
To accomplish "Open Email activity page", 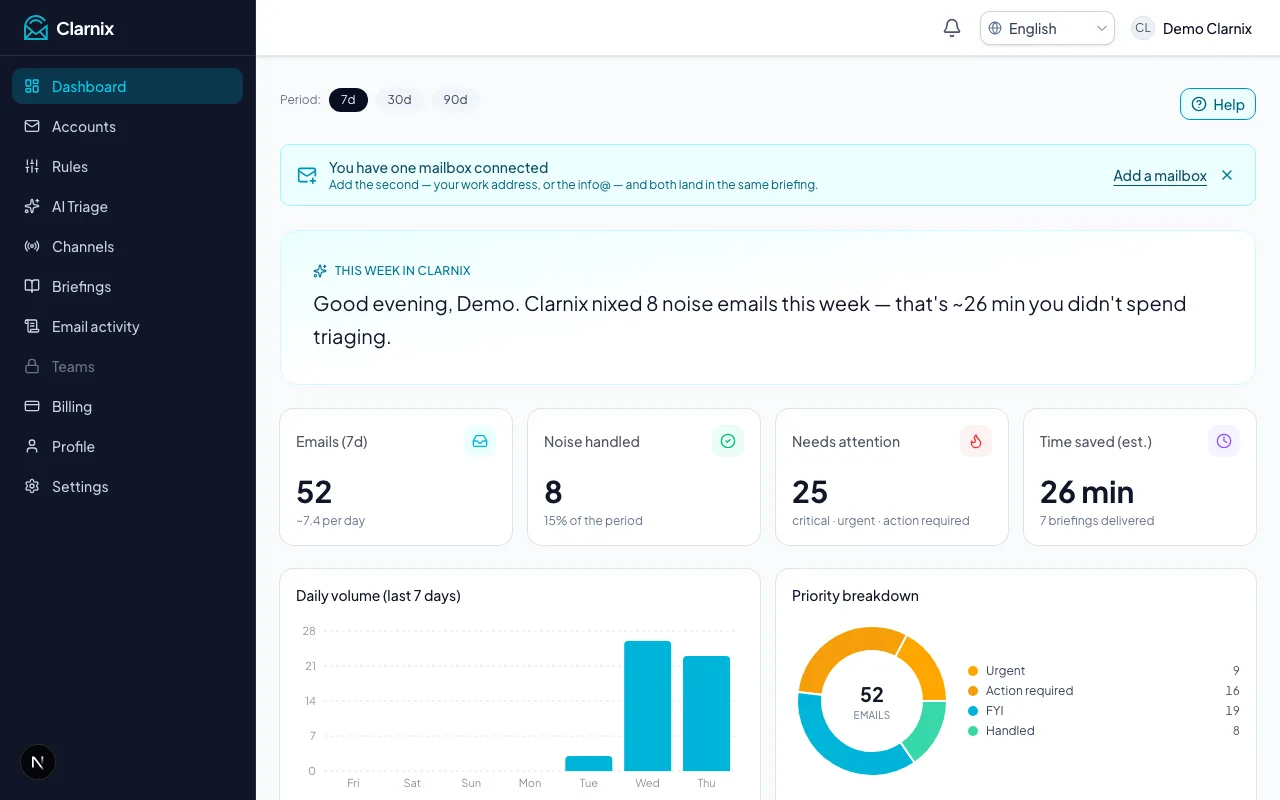I will 127,326.
